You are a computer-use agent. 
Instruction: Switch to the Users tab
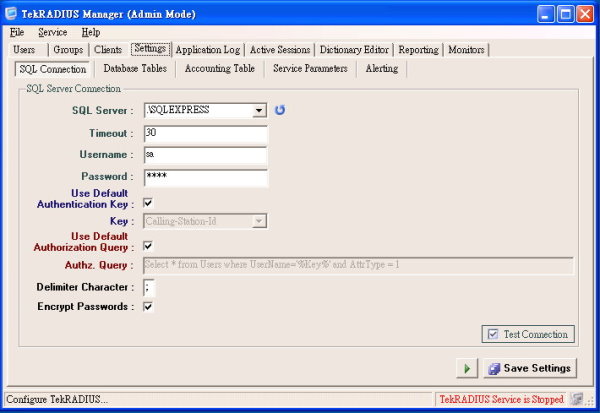24,50
